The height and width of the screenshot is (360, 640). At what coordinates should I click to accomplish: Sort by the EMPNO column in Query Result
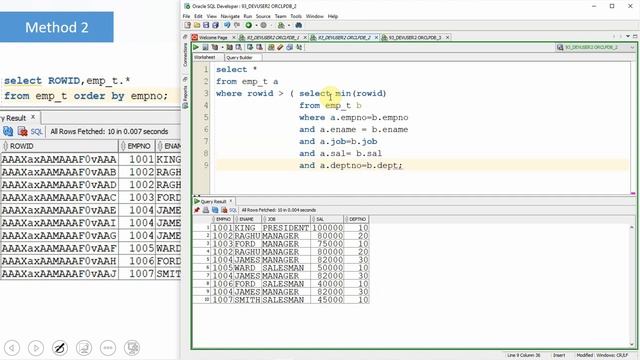pyautogui.click(x=223, y=219)
